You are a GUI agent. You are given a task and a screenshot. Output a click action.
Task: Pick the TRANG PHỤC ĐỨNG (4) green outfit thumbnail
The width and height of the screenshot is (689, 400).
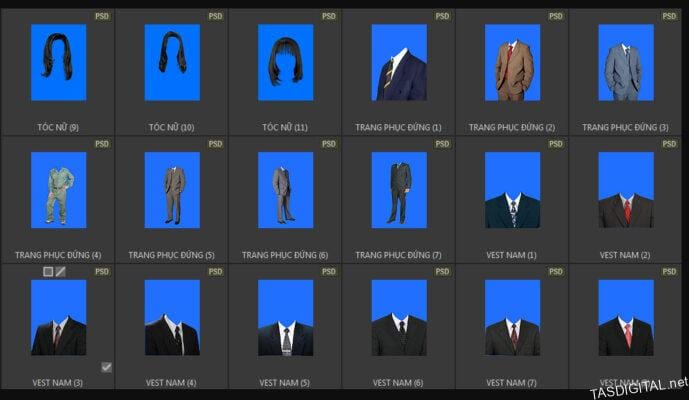point(58,190)
